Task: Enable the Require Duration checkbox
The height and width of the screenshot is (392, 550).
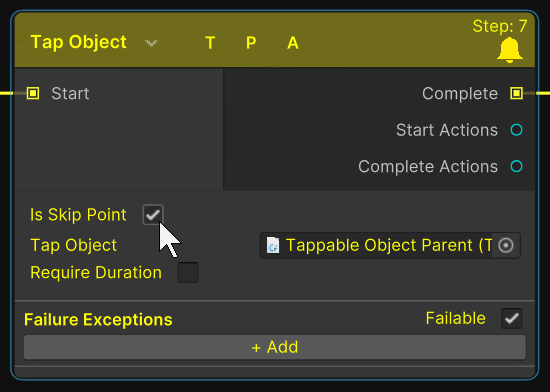Action: tap(188, 272)
